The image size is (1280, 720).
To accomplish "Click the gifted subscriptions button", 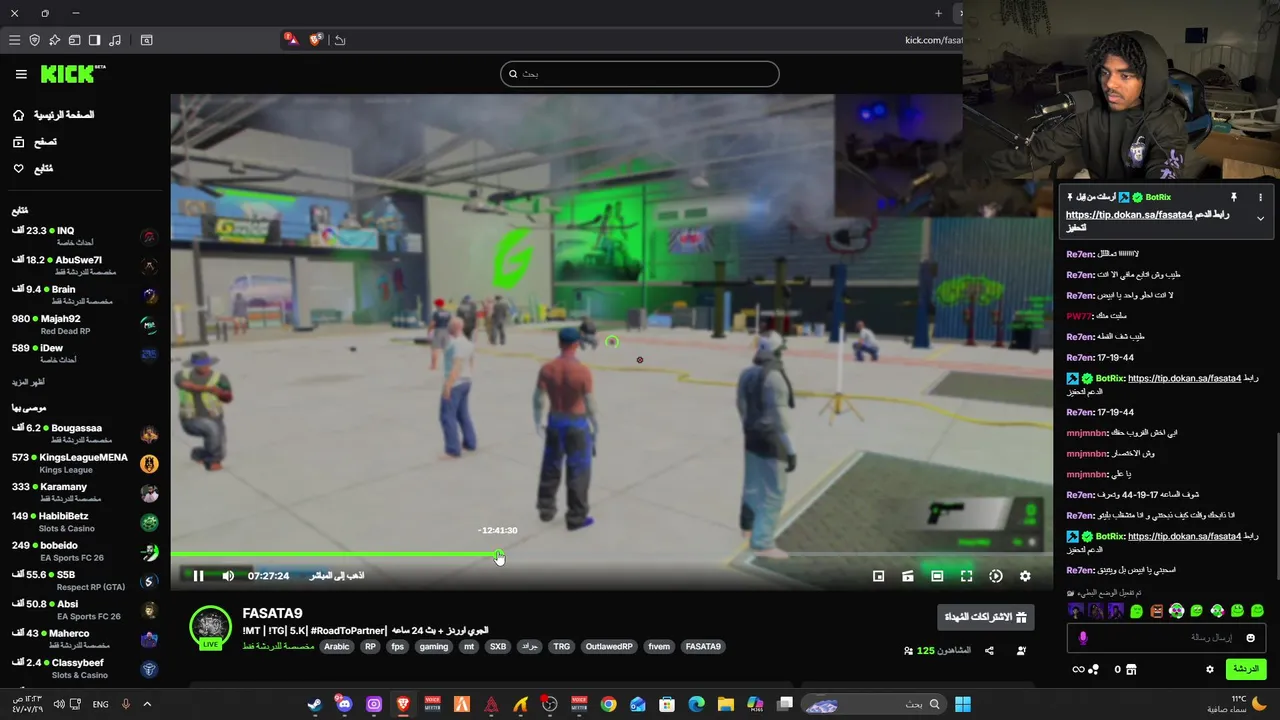I will tap(986, 617).
